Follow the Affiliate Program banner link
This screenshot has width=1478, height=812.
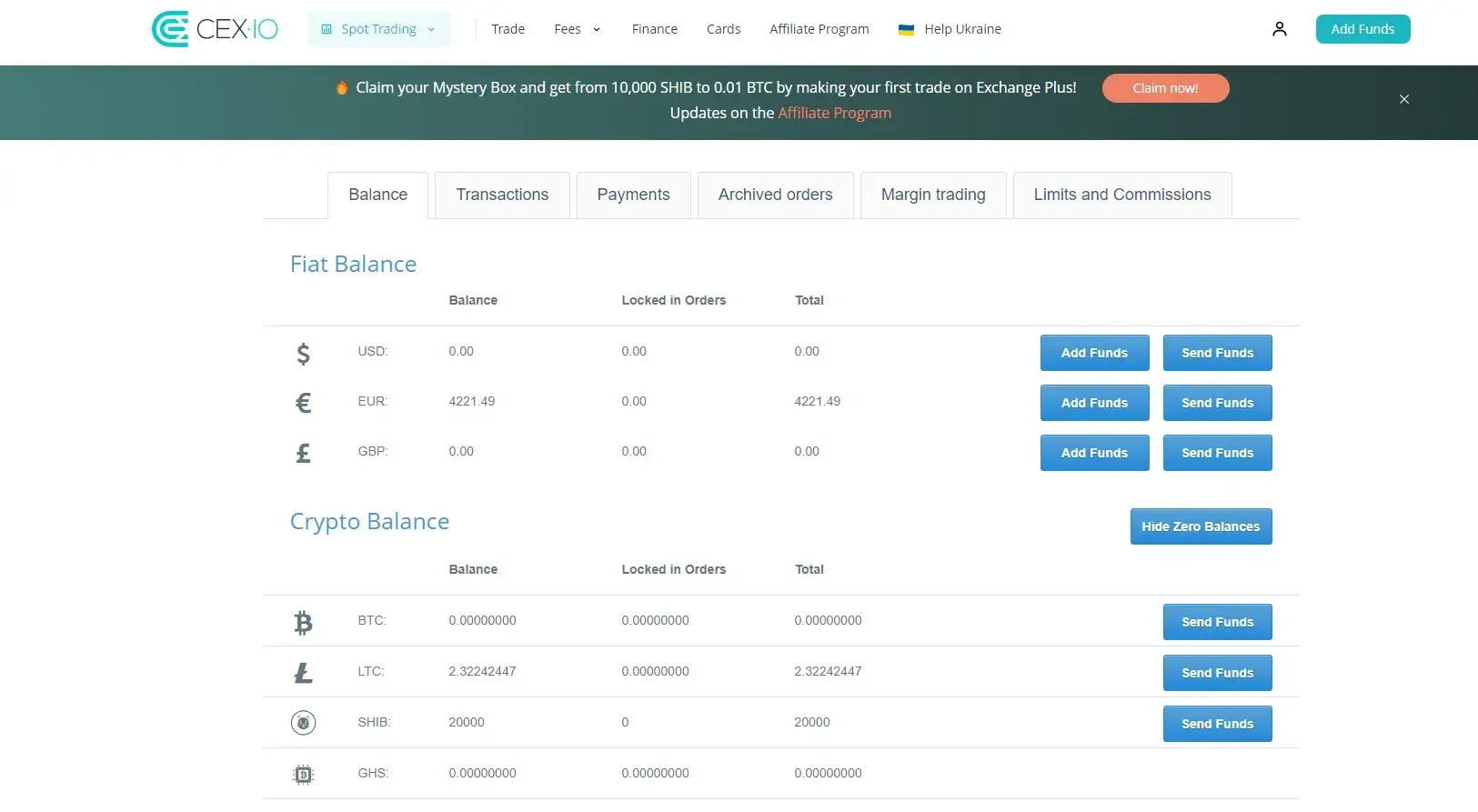[x=834, y=113]
